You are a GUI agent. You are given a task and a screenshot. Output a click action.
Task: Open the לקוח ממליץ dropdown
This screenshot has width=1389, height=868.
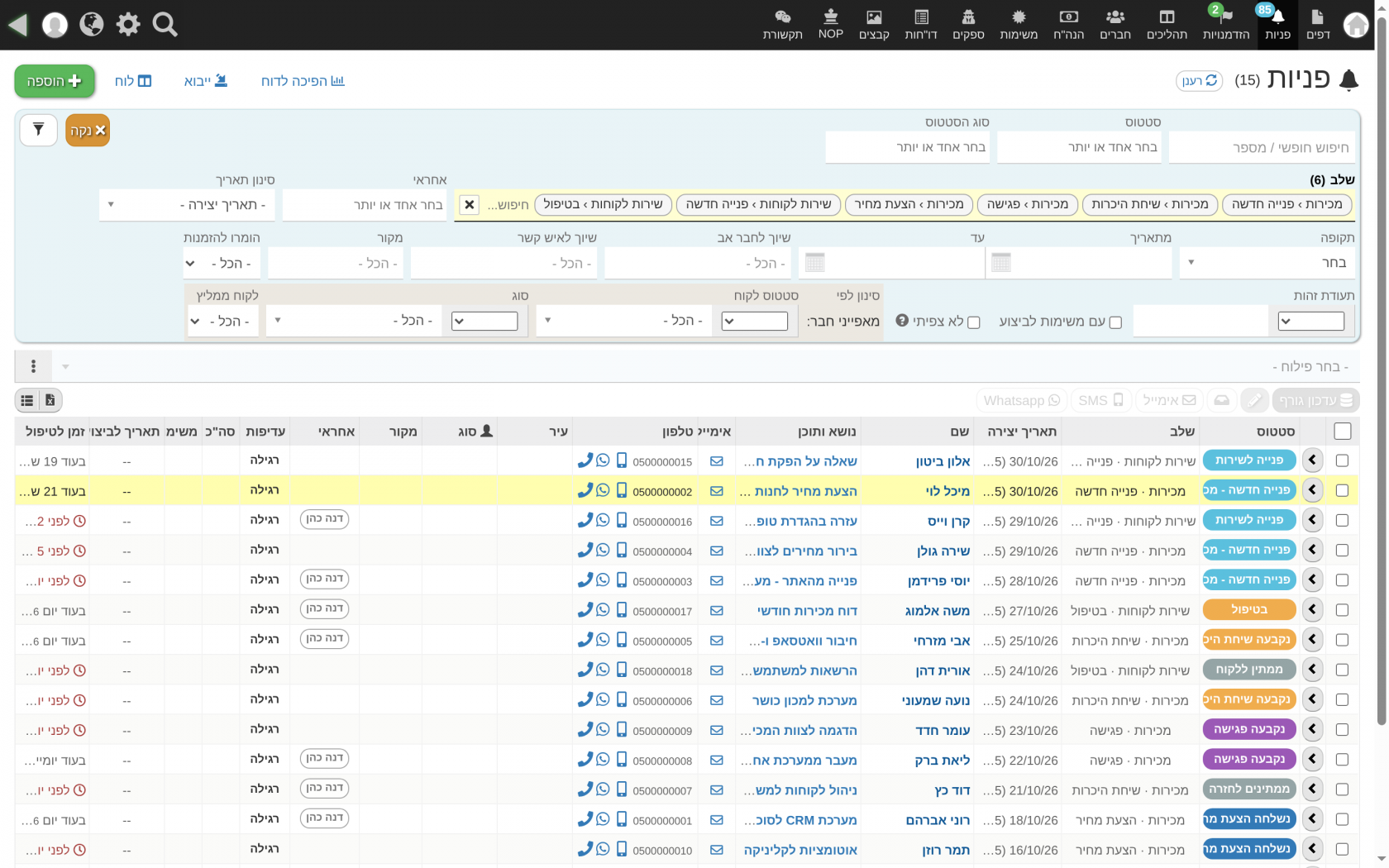pos(223,321)
